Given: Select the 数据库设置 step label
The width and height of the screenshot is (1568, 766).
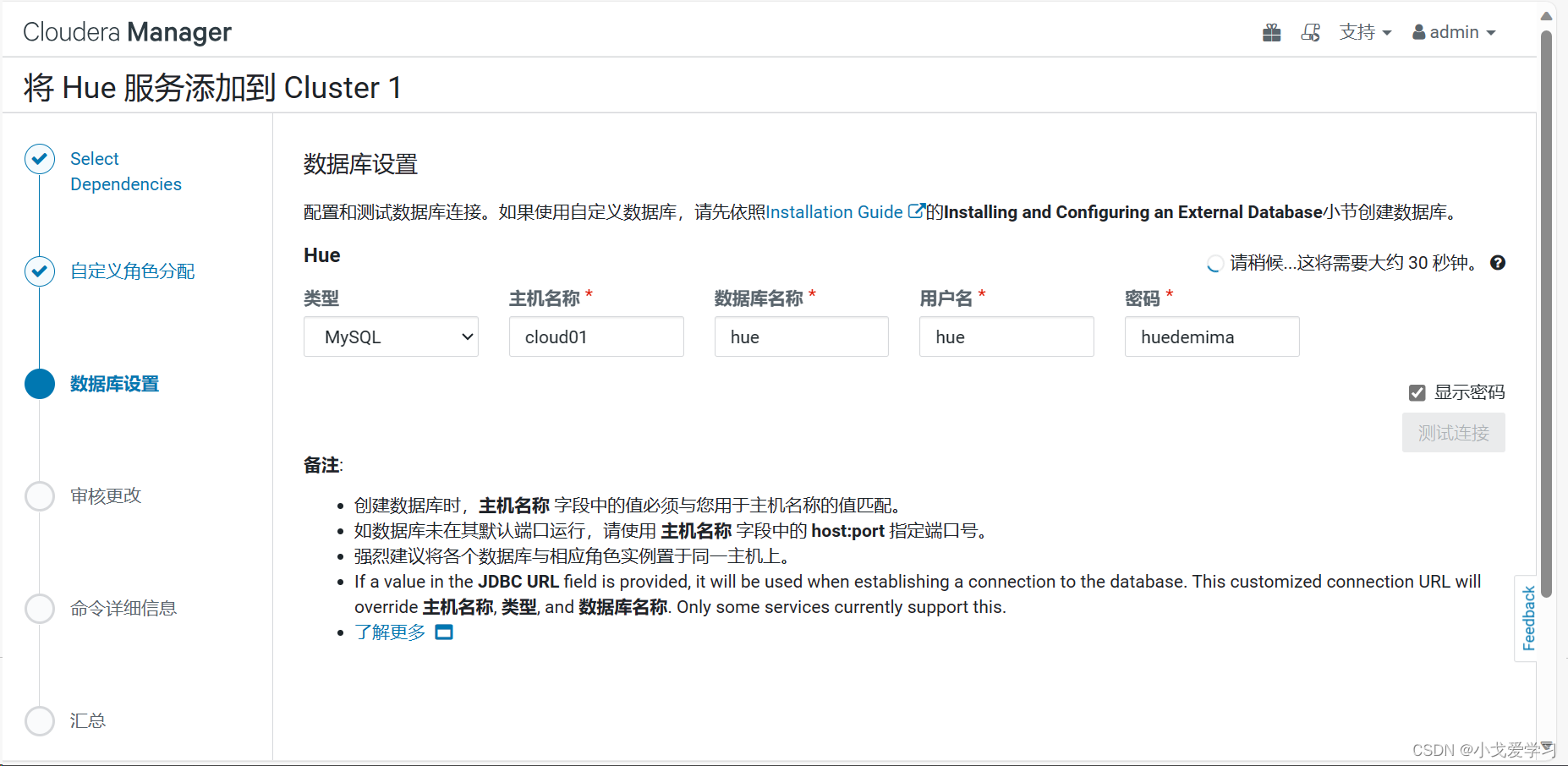Looking at the screenshot, I should click(115, 384).
